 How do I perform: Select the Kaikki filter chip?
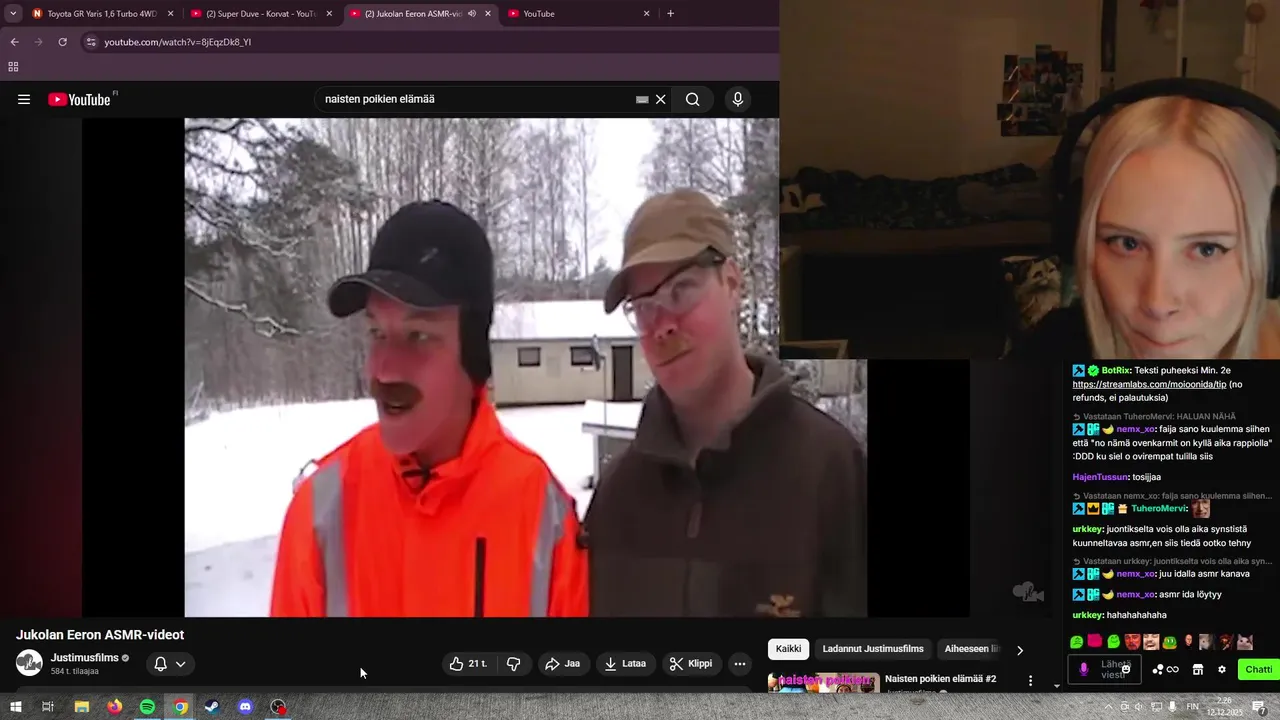(788, 649)
